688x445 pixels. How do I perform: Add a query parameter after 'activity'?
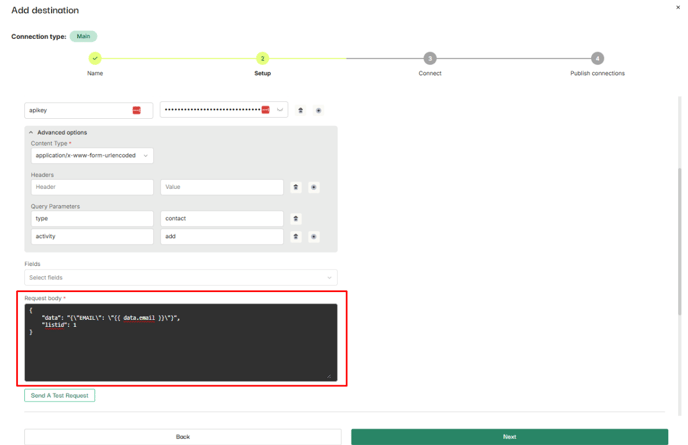(314, 237)
